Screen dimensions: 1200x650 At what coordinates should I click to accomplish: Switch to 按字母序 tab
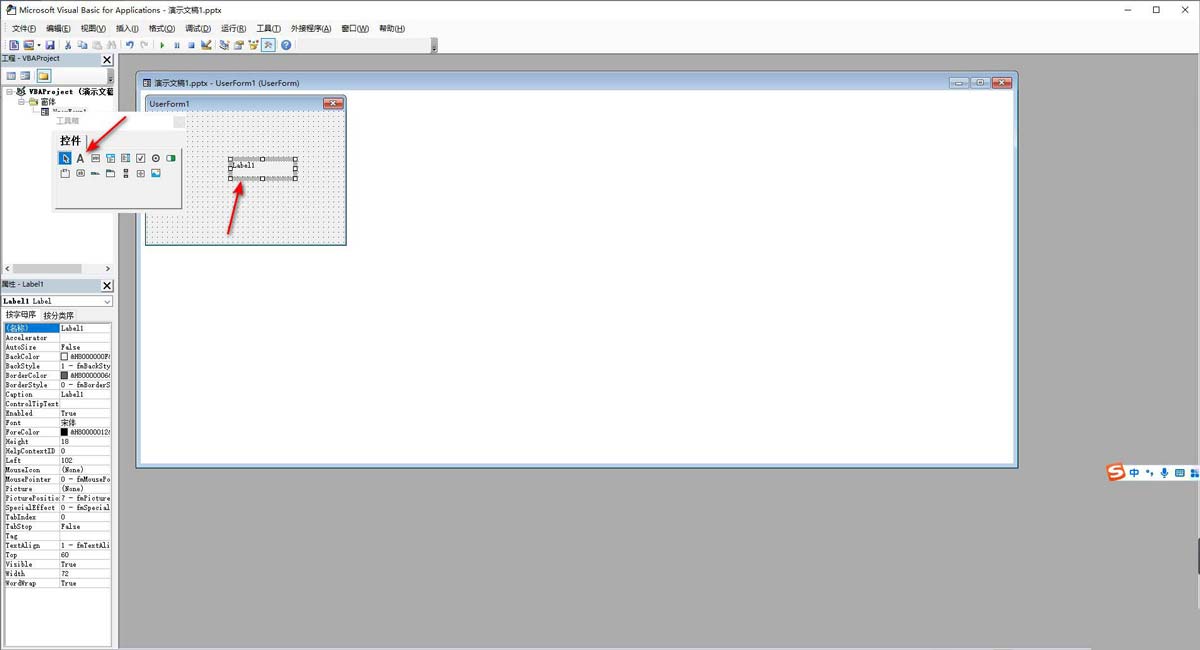click(x=21, y=315)
